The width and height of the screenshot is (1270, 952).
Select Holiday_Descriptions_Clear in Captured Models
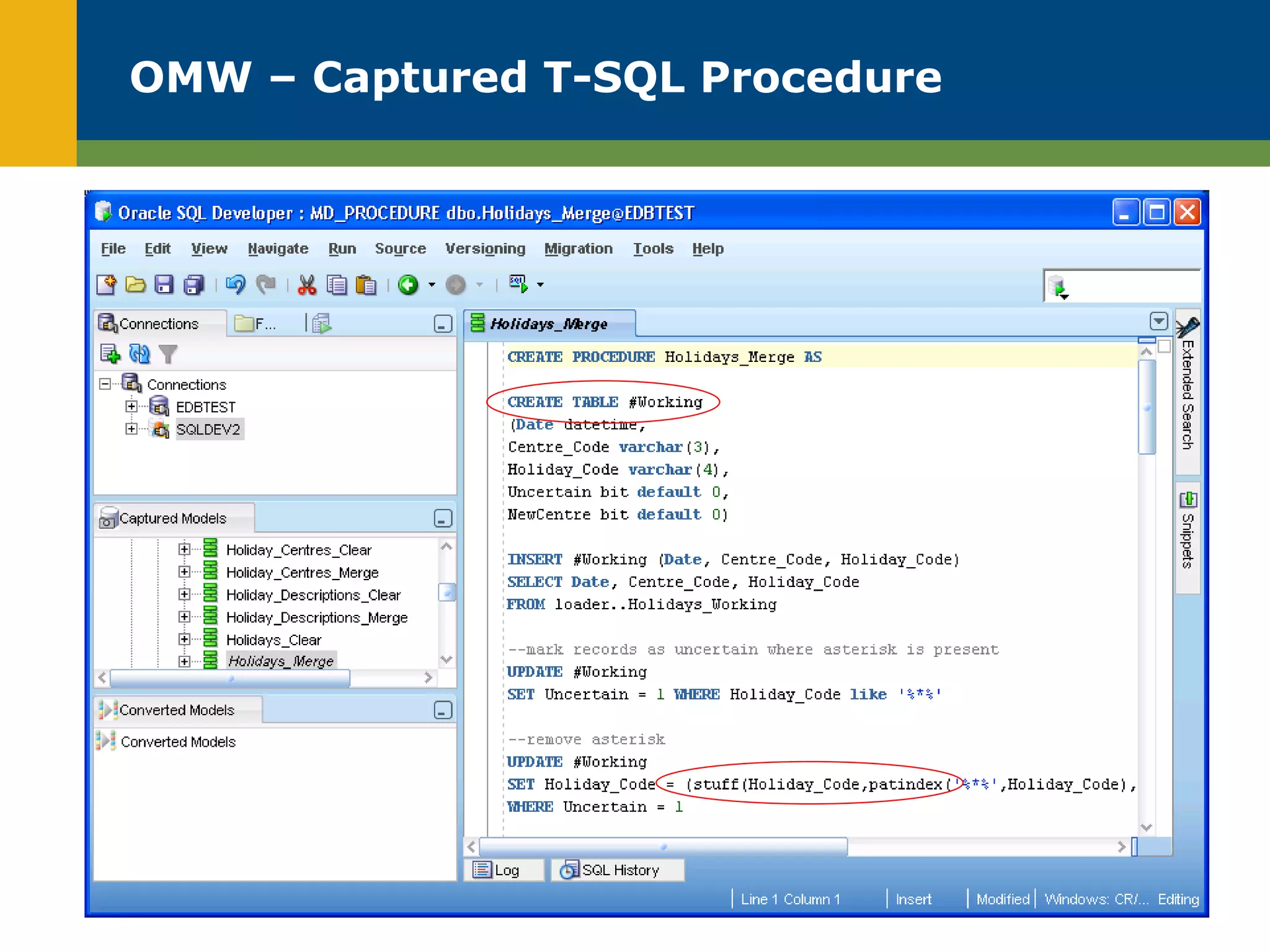pyautogui.click(x=313, y=595)
